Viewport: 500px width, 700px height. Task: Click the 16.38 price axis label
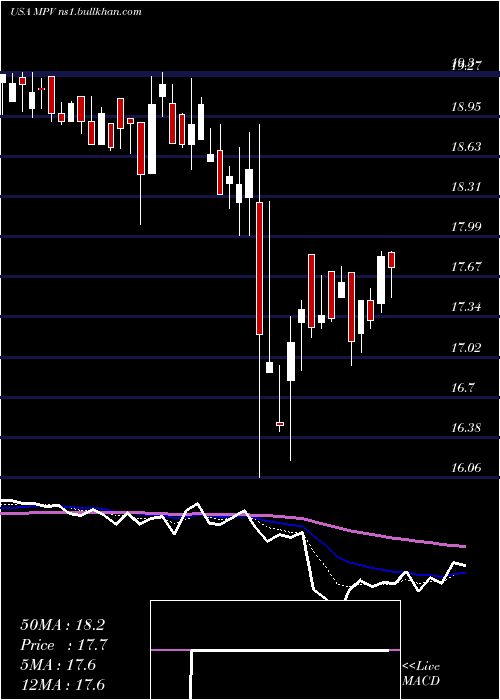point(467,427)
